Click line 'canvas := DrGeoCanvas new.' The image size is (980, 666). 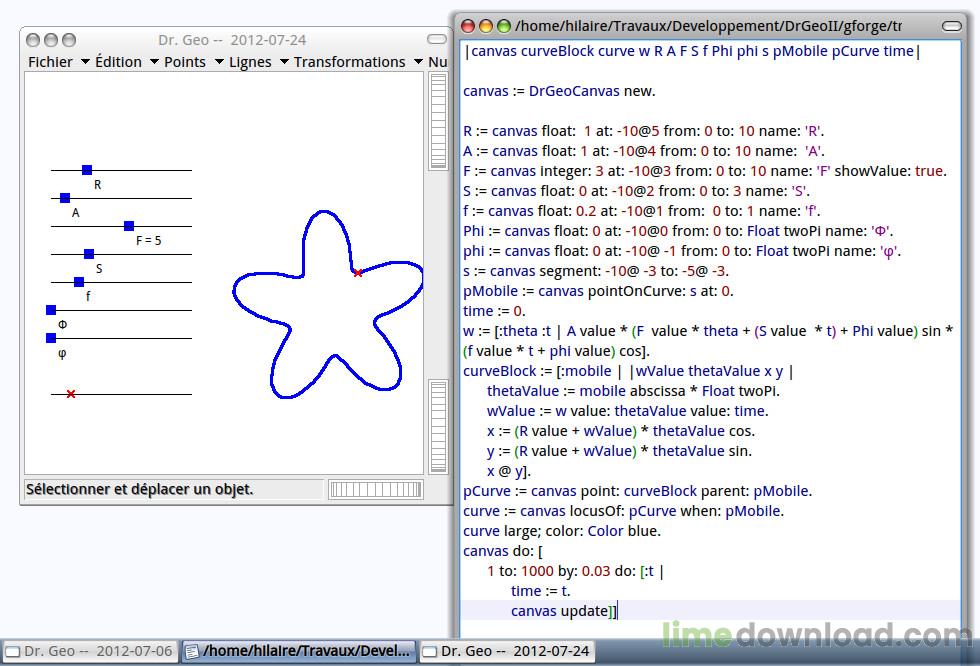pos(559,91)
